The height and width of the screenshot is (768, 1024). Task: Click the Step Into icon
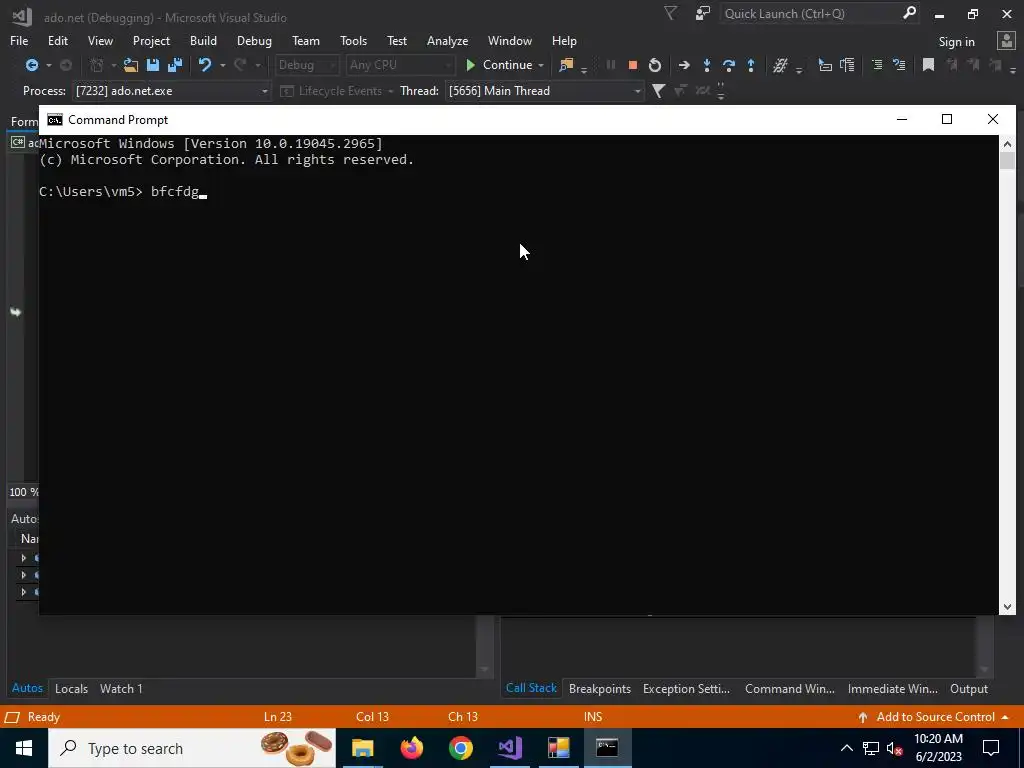(707, 65)
